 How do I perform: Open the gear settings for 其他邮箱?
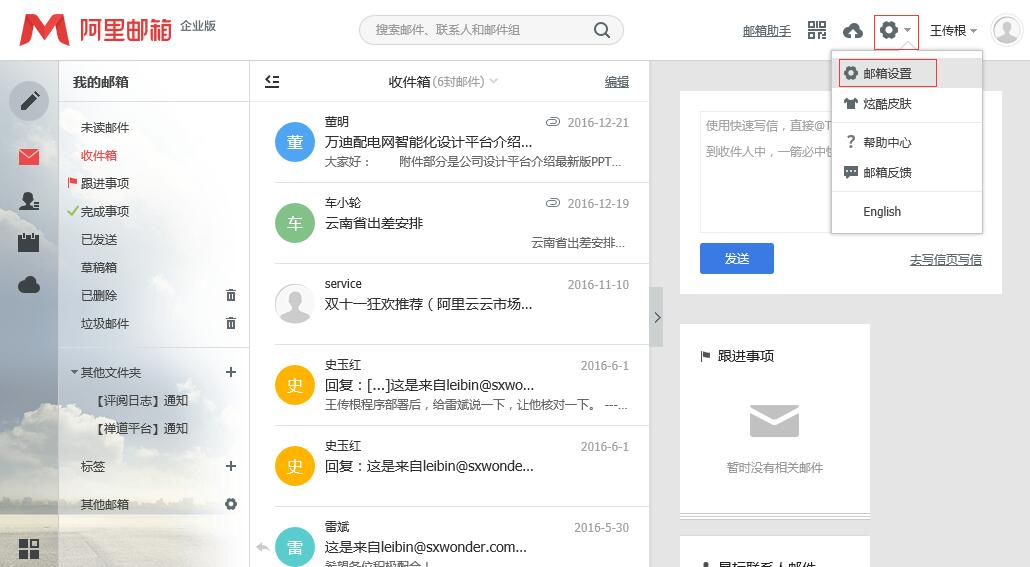231,504
